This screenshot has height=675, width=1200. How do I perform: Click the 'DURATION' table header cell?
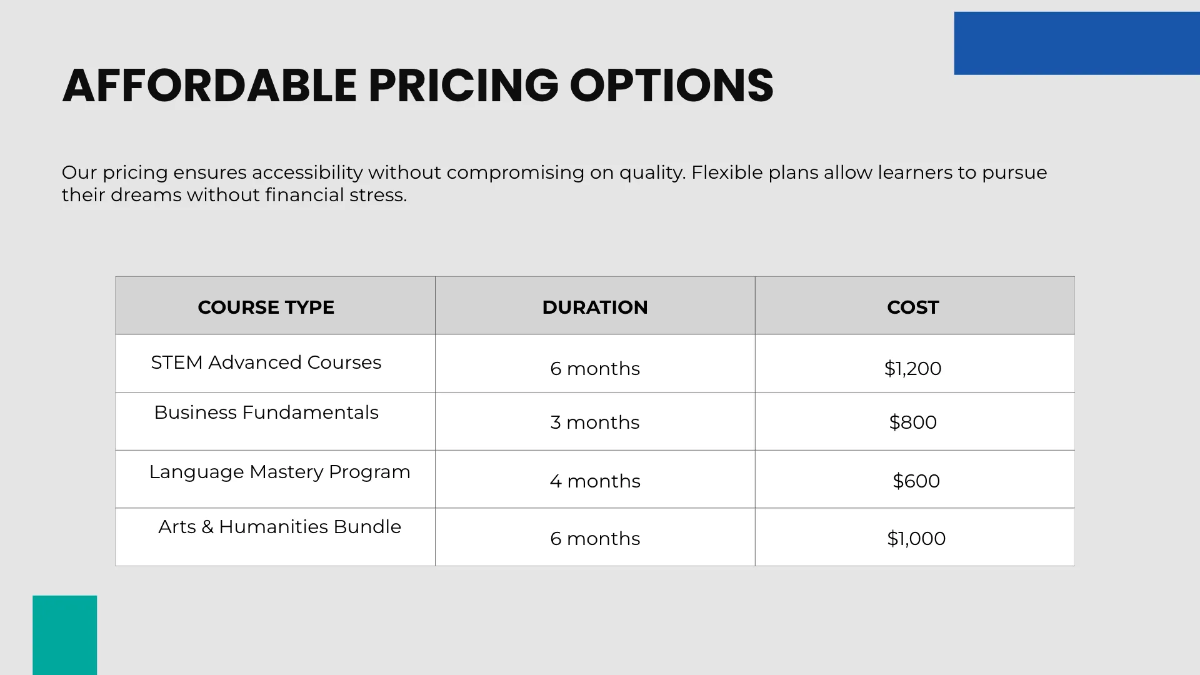595,307
